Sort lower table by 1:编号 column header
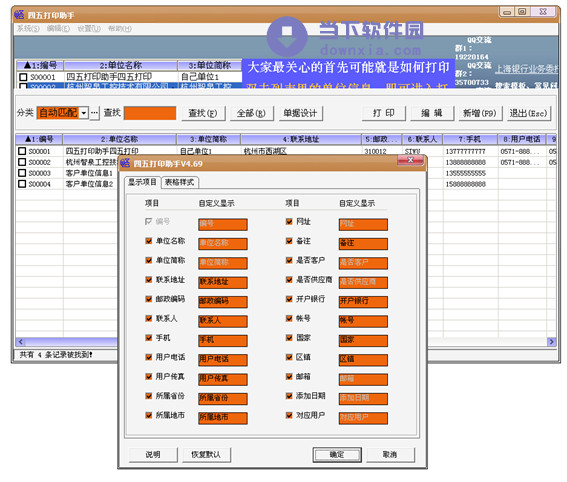 coord(39,139)
